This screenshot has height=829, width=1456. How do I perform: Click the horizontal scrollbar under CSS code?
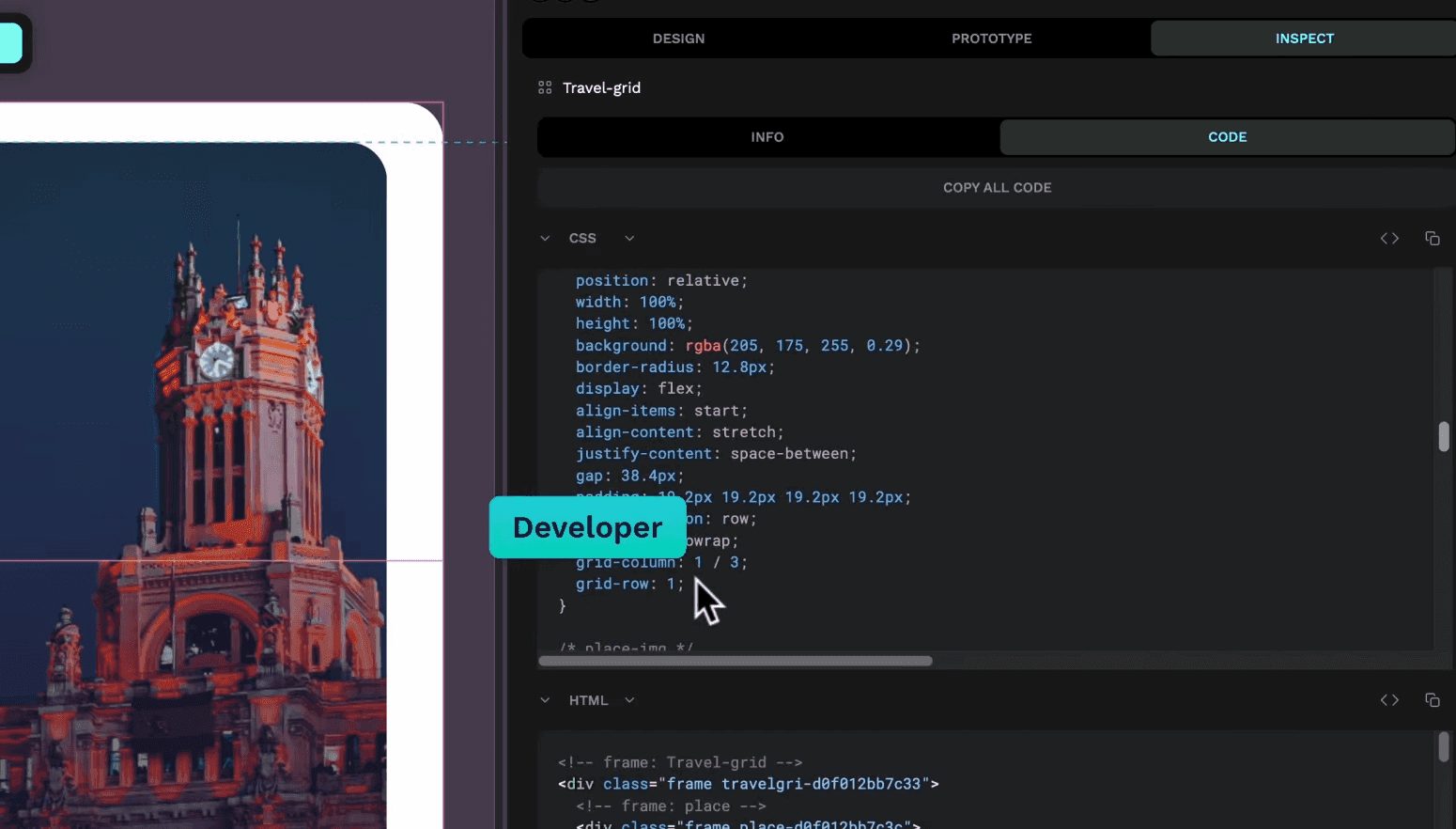point(736,661)
